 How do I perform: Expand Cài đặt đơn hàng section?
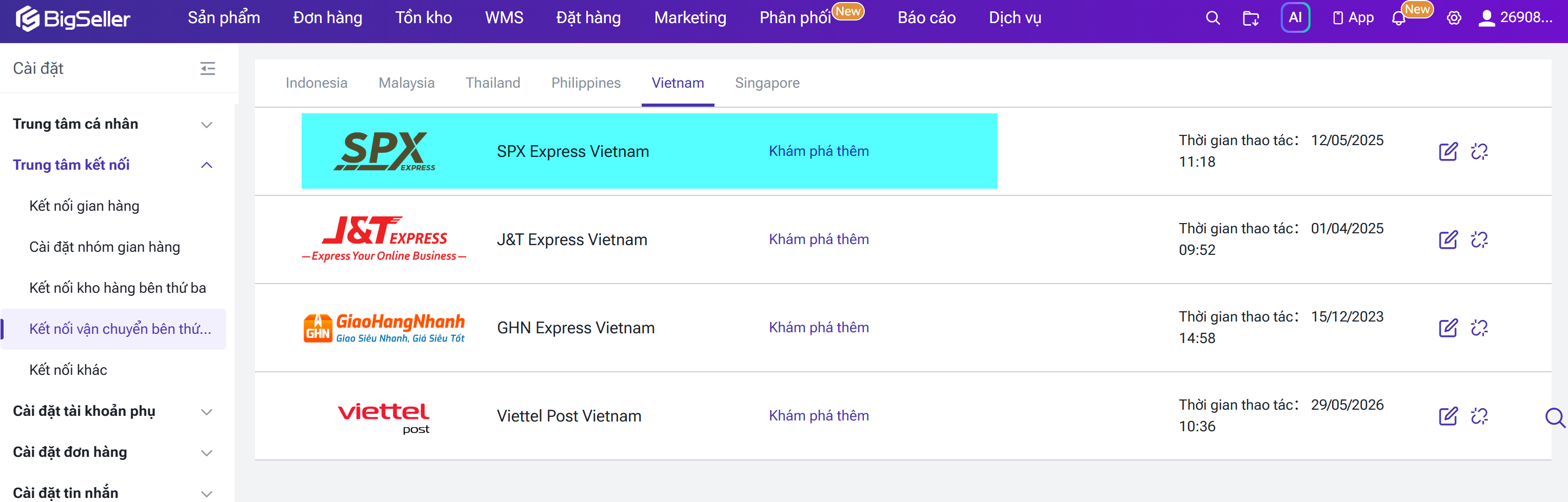click(x=113, y=452)
